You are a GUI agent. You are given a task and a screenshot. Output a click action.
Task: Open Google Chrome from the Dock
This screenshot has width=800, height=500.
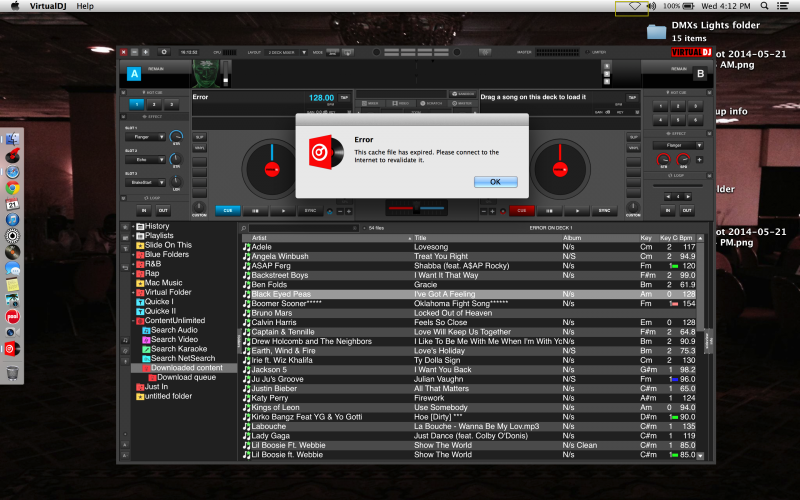[x=12, y=188]
